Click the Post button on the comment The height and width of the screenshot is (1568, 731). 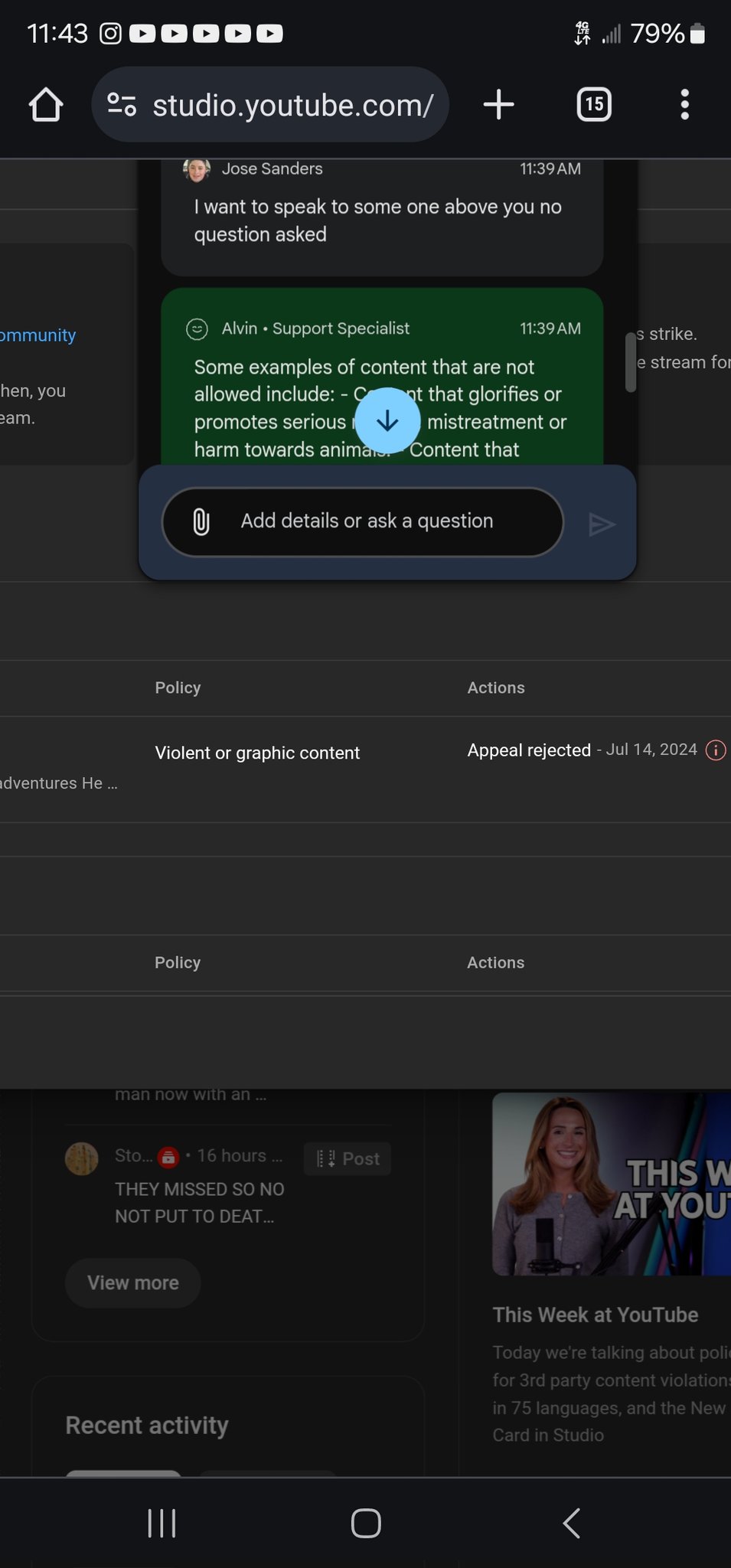click(x=348, y=1158)
